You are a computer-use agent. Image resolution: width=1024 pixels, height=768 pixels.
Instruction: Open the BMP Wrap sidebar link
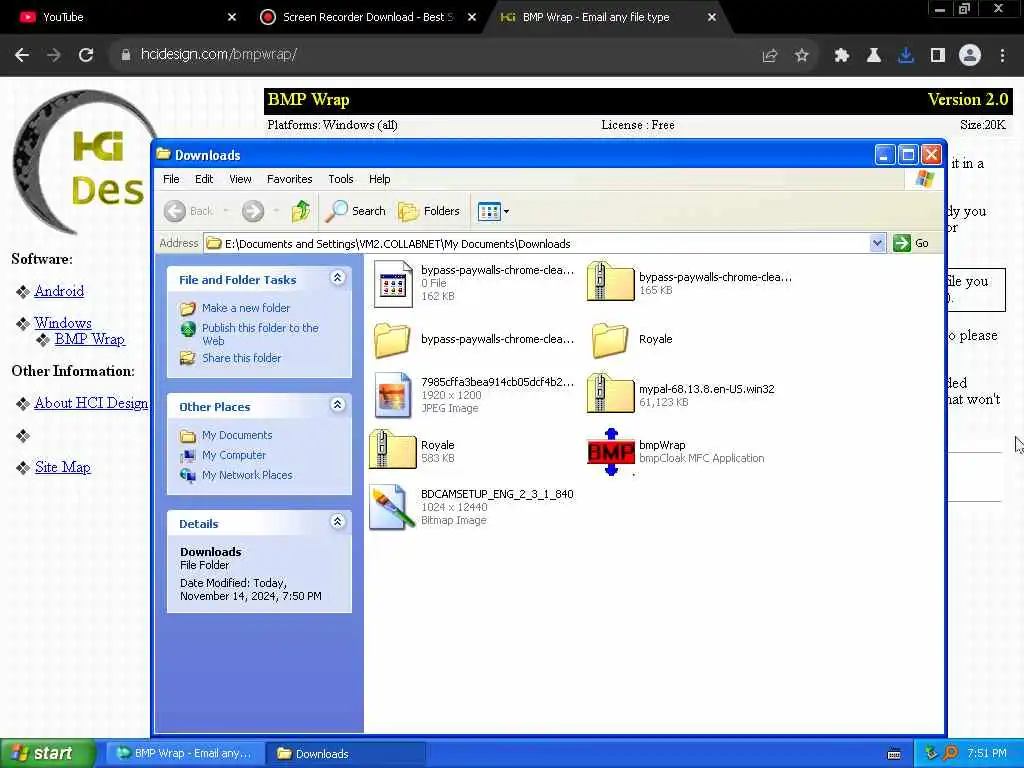click(x=89, y=339)
